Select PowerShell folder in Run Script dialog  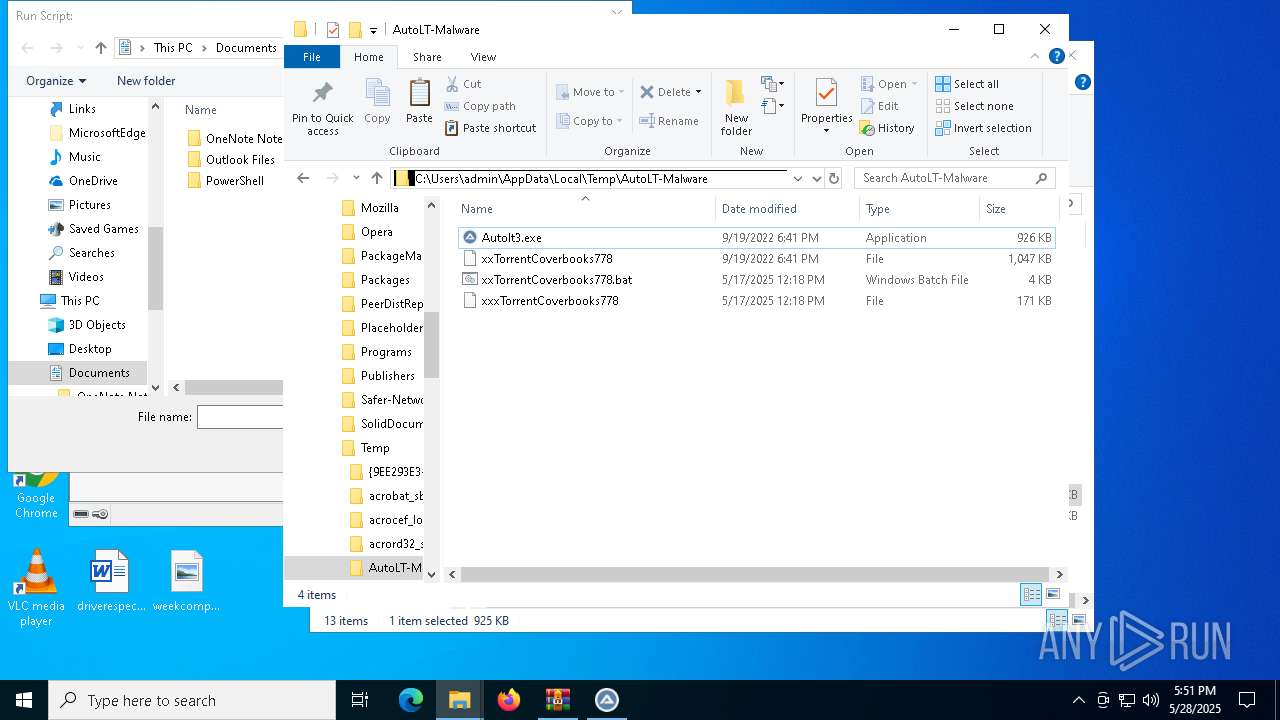click(x=233, y=181)
